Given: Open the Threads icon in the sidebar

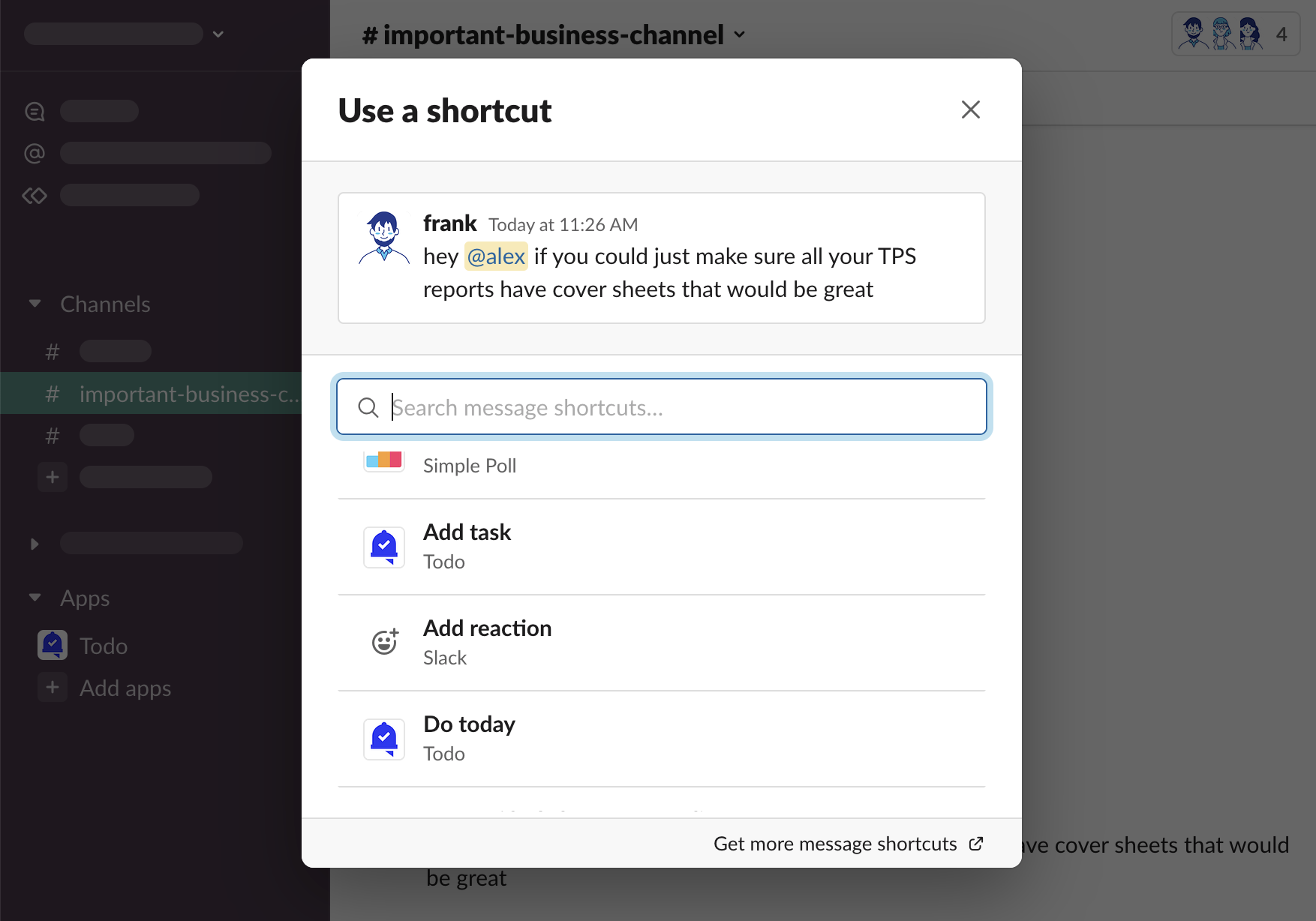Looking at the screenshot, I should pyautogui.click(x=35, y=111).
